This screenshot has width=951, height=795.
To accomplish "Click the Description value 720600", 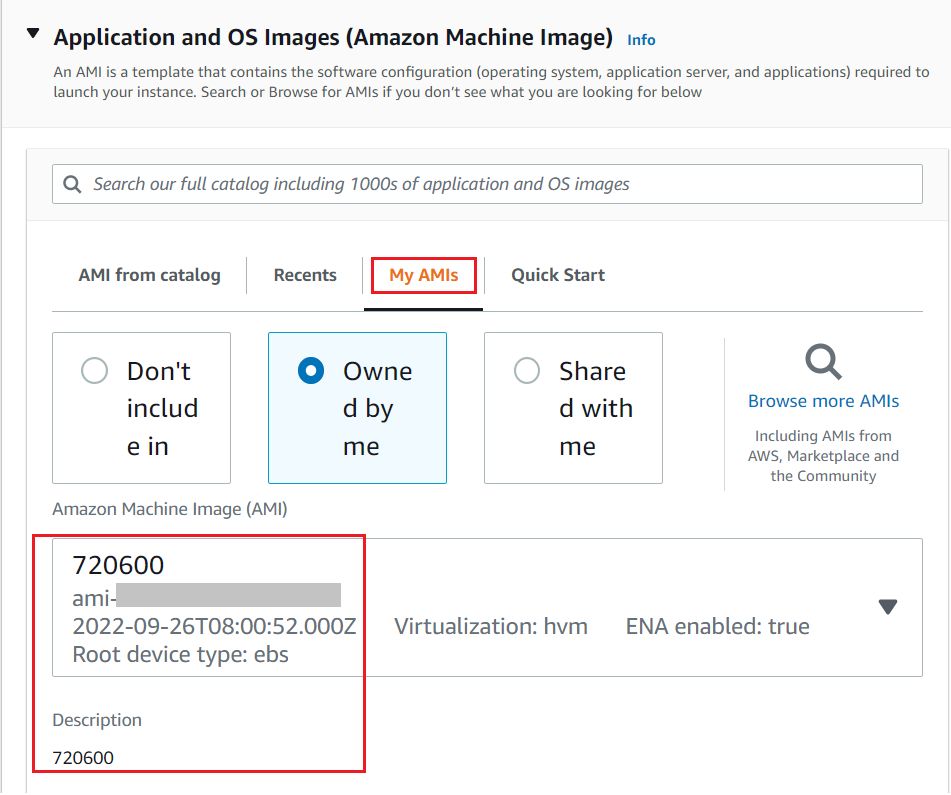I will click(83, 758).
